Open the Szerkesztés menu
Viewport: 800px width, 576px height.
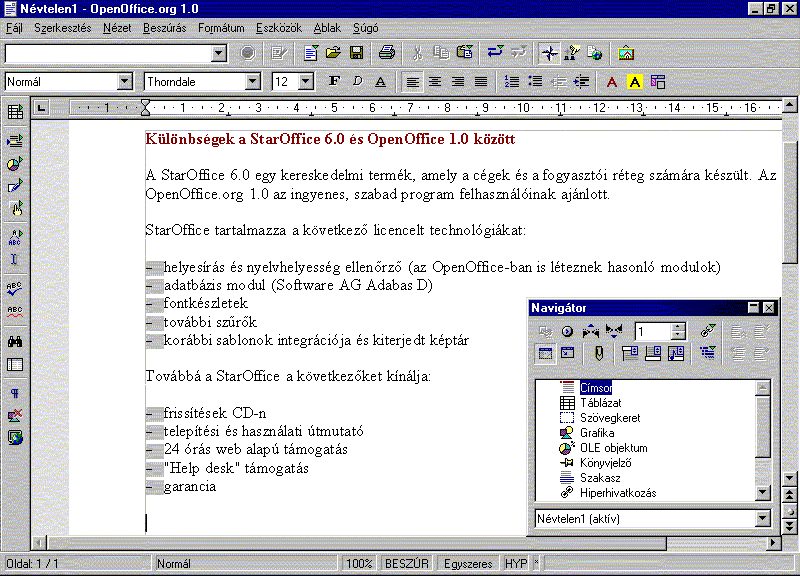(63, 28)
